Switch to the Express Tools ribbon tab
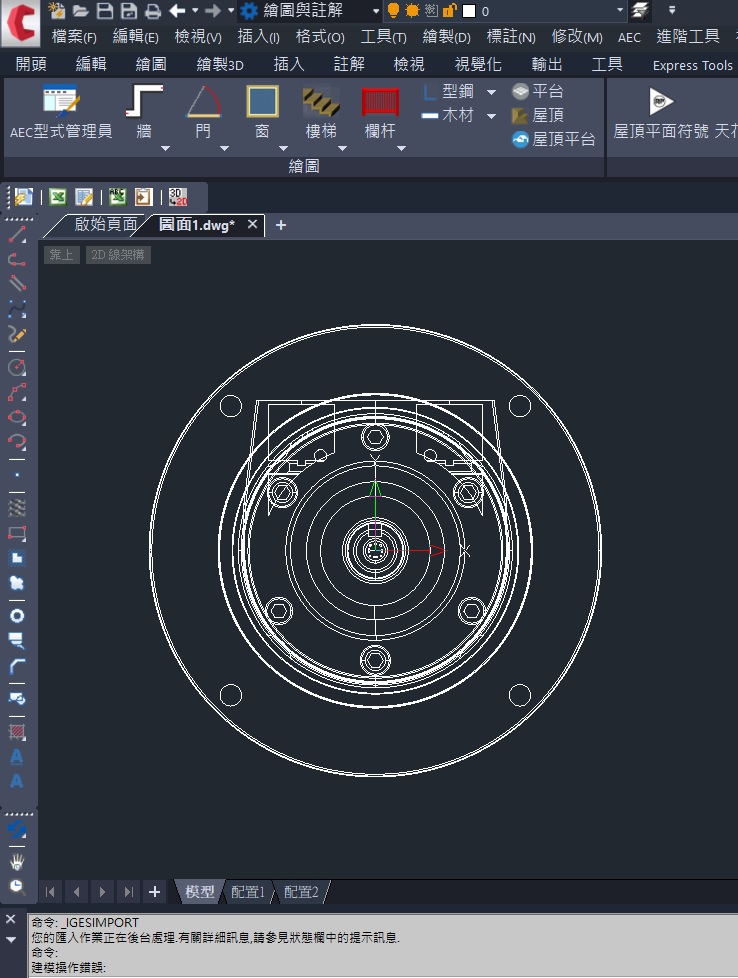The width and height of the screenshot is (738, 978). tap(692, 65)
